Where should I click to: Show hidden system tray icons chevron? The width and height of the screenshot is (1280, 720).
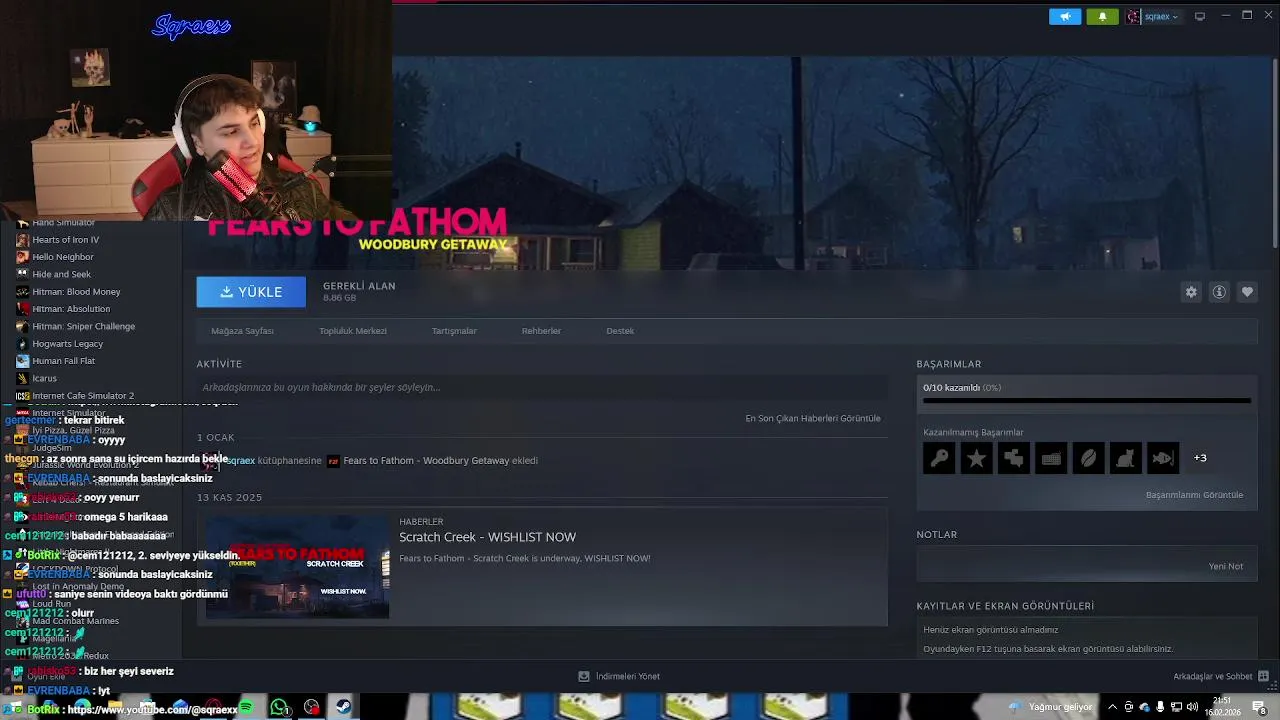pos(1112,707)
